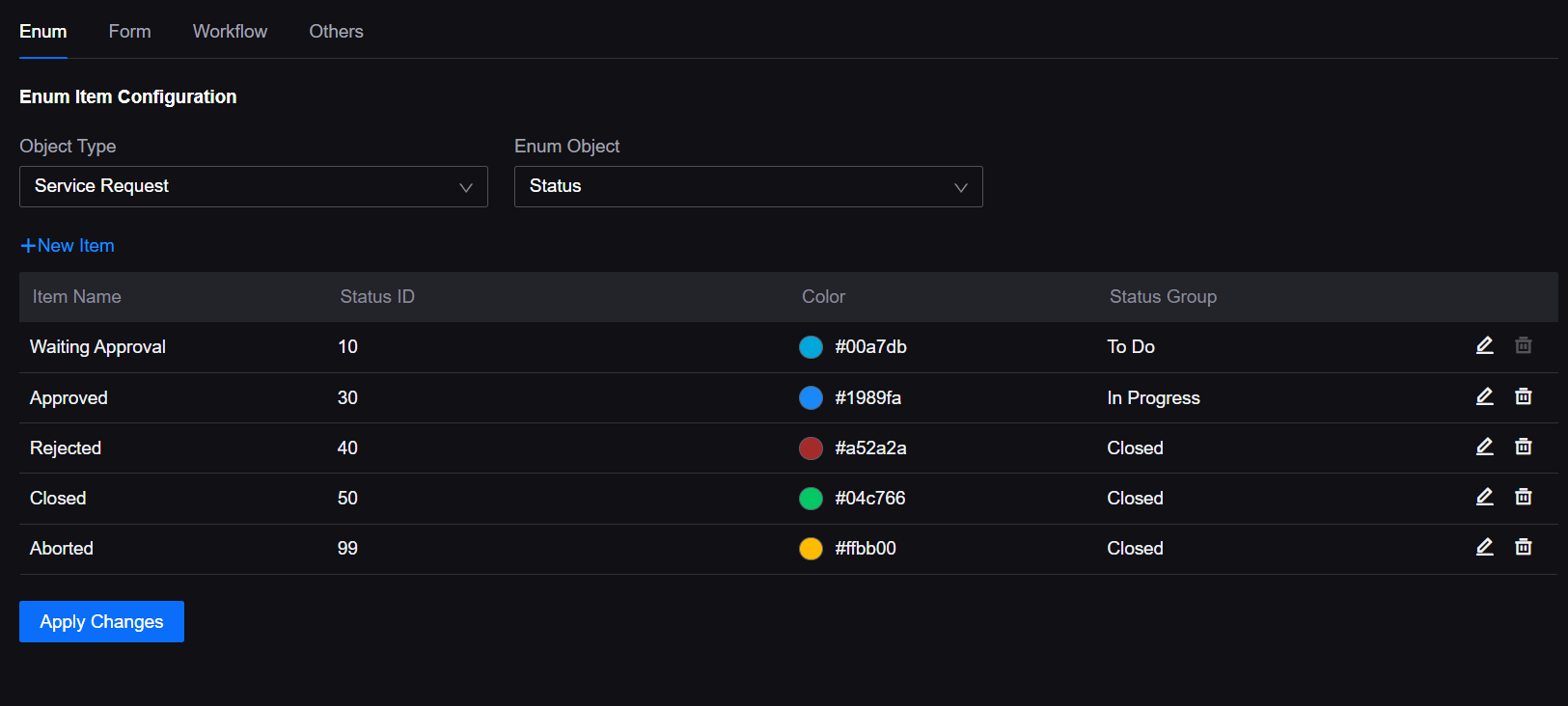This screenshot has height=706, width=1568.
Task: Switch to the Form tab
Action: 129,32
